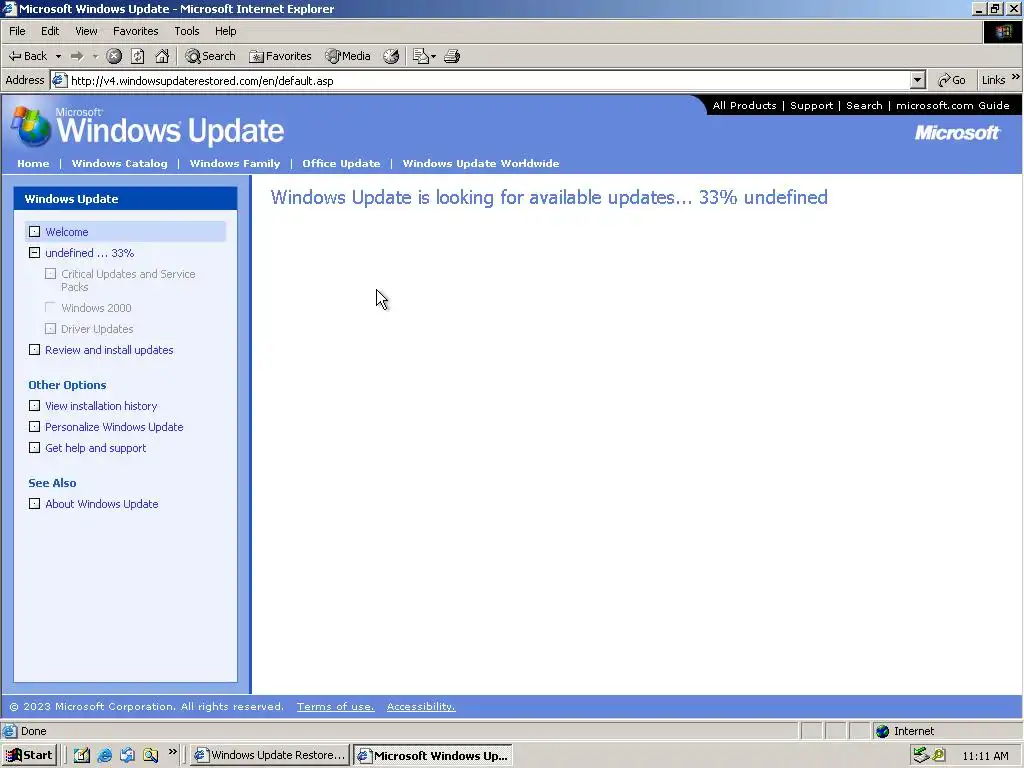Click the Windows Update globe logo

31,126
